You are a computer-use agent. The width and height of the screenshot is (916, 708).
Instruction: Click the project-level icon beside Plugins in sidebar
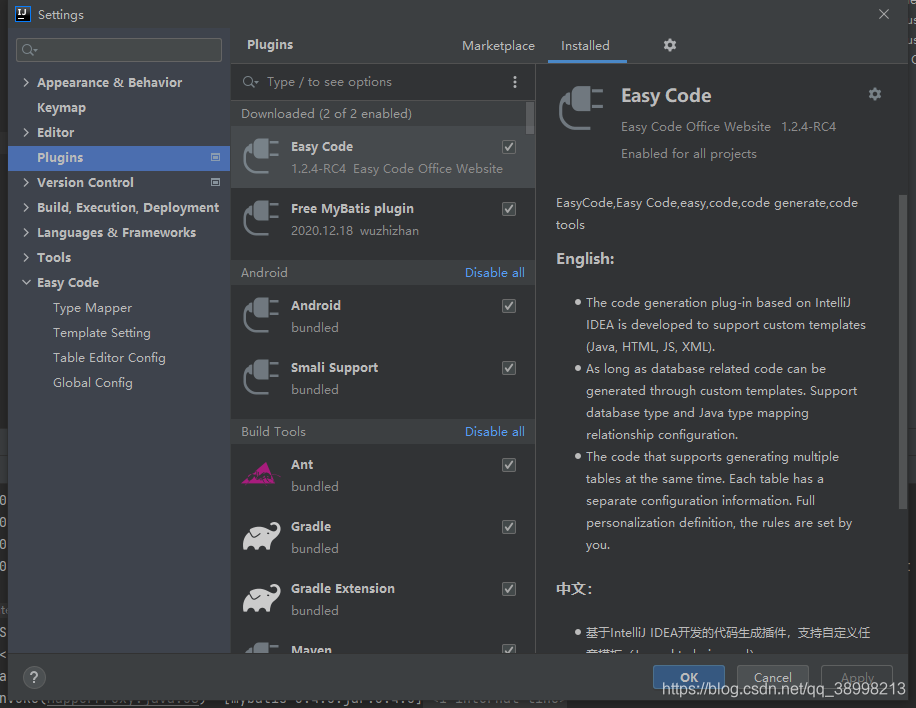215,157
